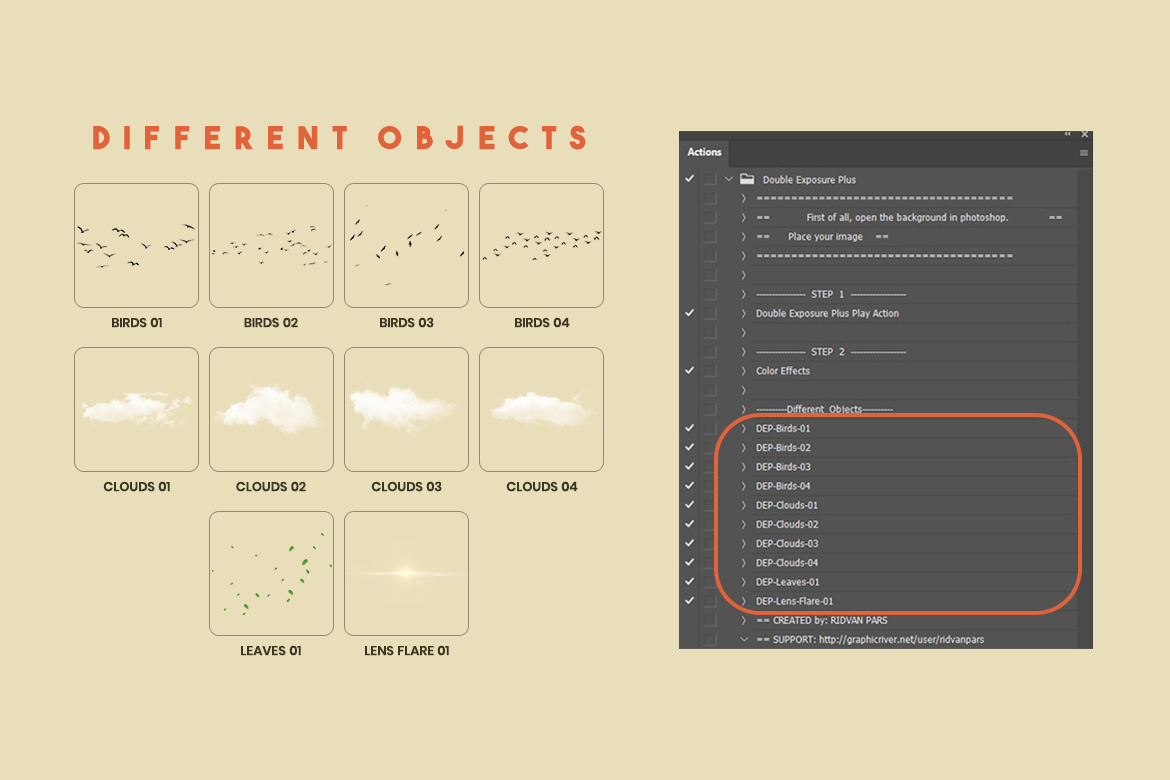Screen dimensions: 1170x780
Task: Expand the Double Exposure Plus Play Action
Action: (x=743, y=314)
